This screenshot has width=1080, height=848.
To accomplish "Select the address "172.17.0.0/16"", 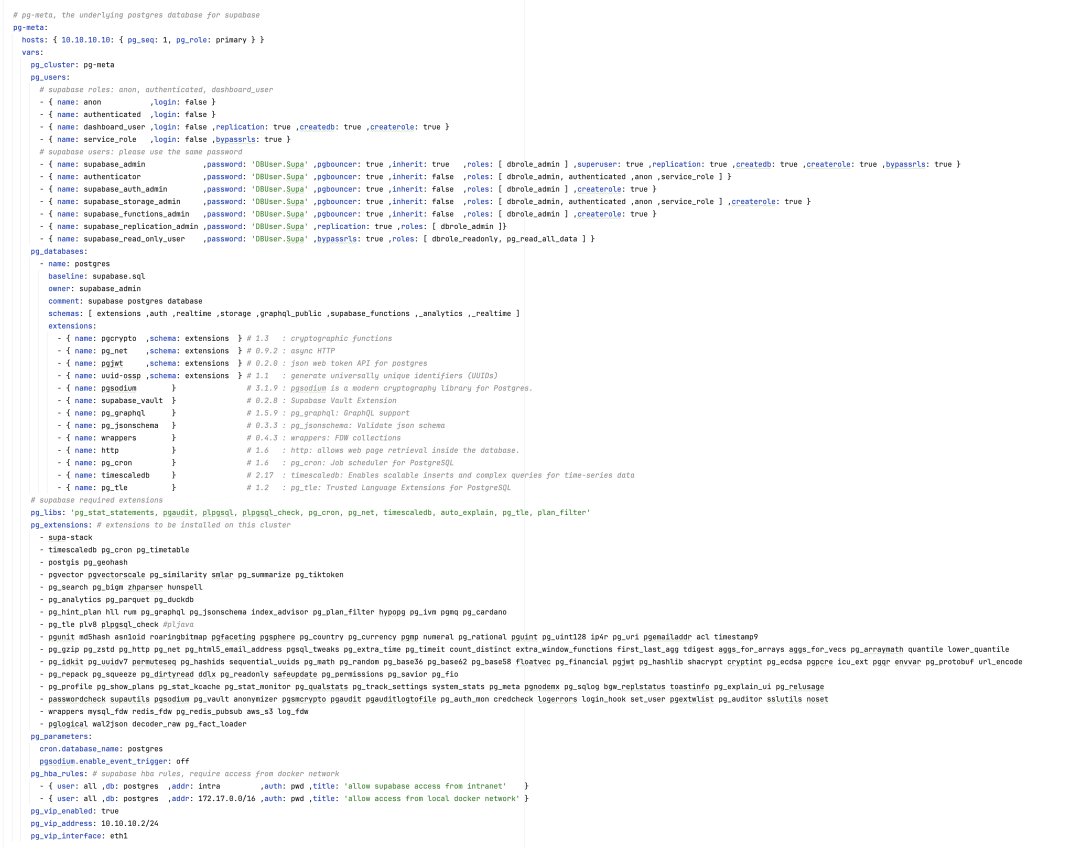I will (x=227, y=799).
